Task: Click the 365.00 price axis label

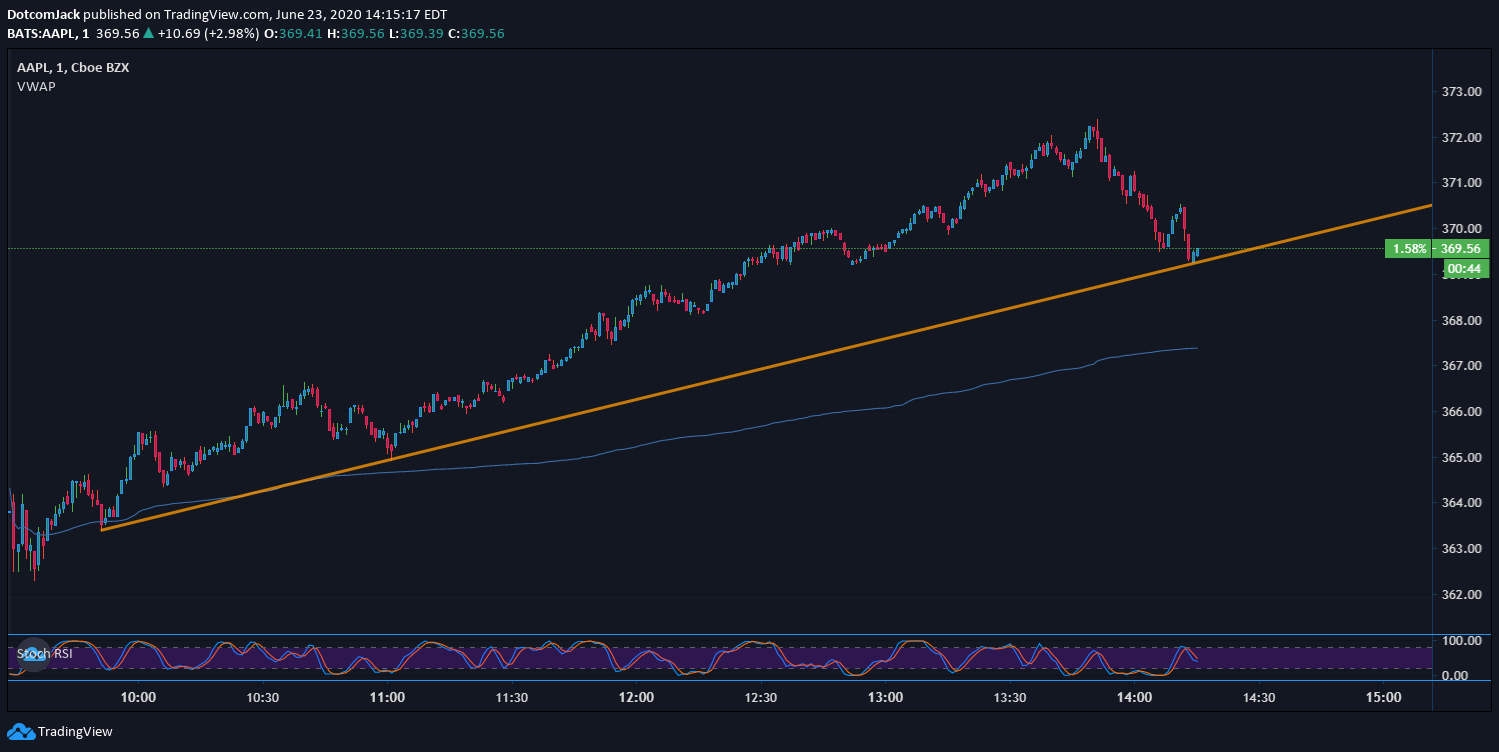Action: click(x=1461, y=458)
